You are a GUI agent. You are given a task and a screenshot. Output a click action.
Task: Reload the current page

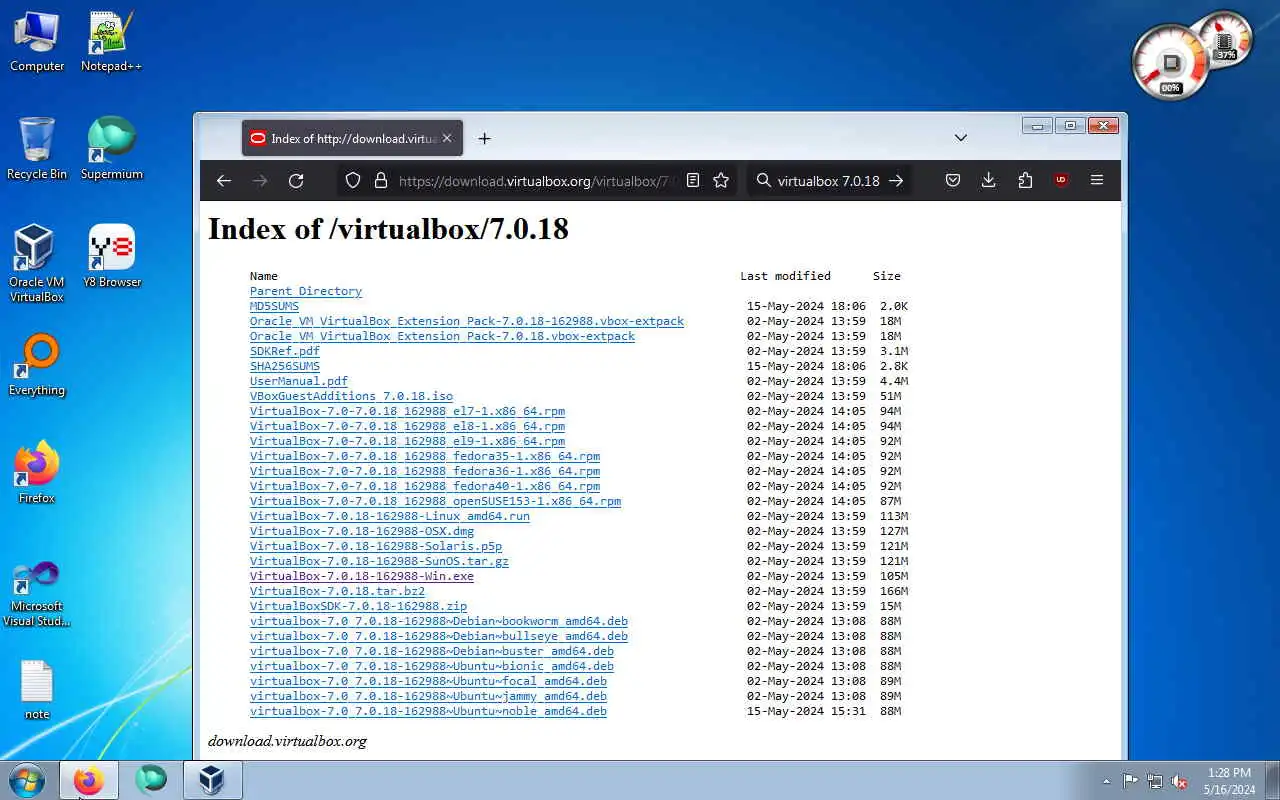coord(296,181)
